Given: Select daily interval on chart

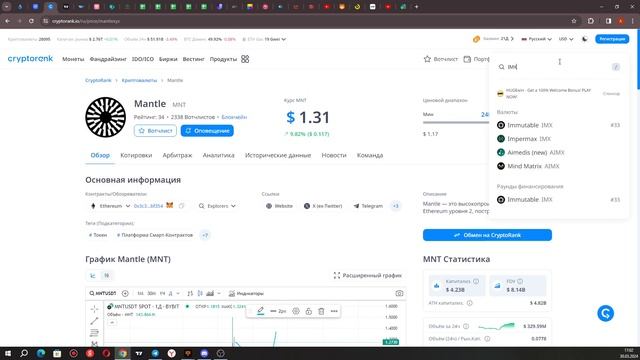Looking at the screenshot, I should pos(171,293).
